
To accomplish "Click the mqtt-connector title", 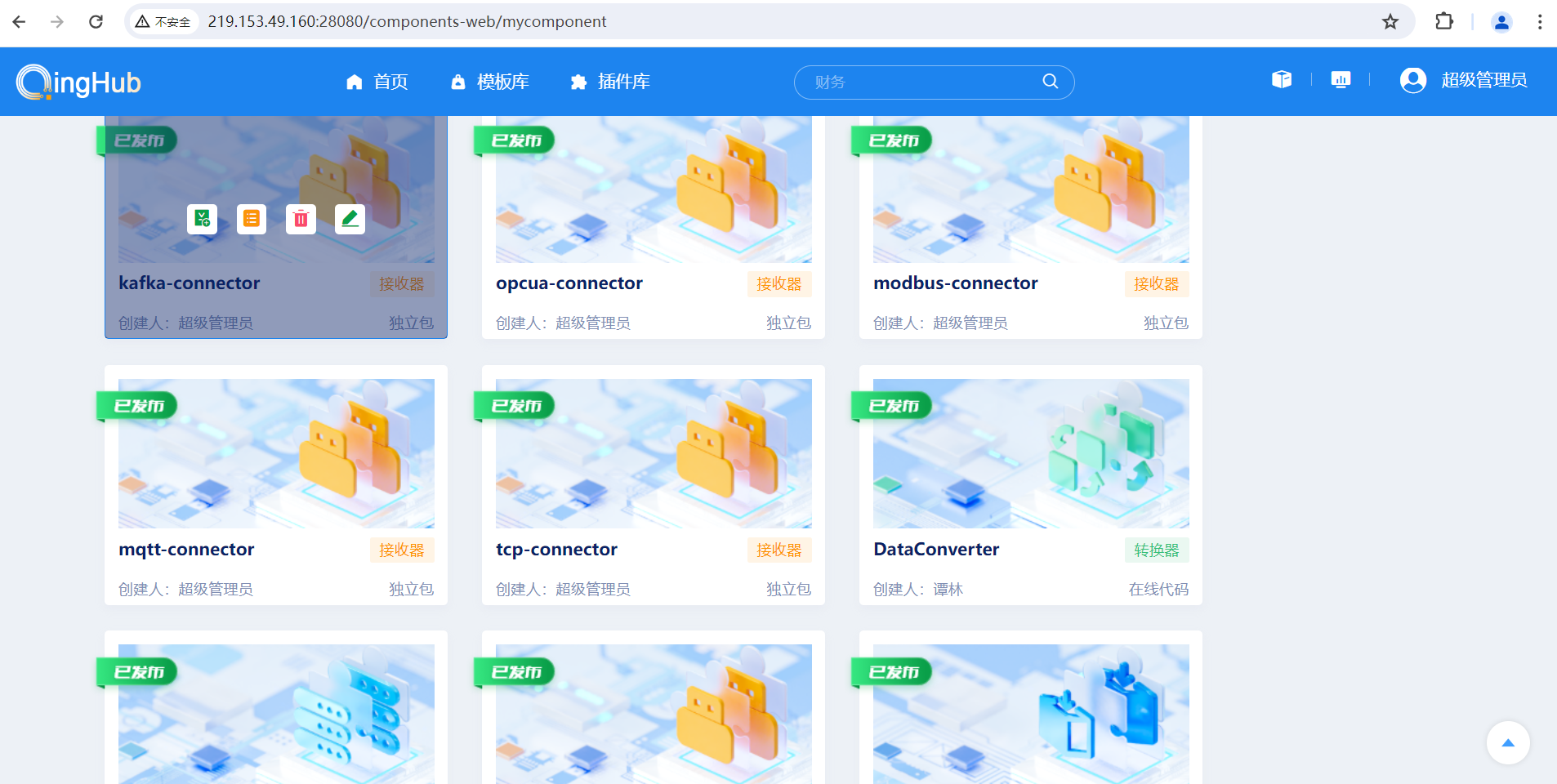I will click(186, 550).
